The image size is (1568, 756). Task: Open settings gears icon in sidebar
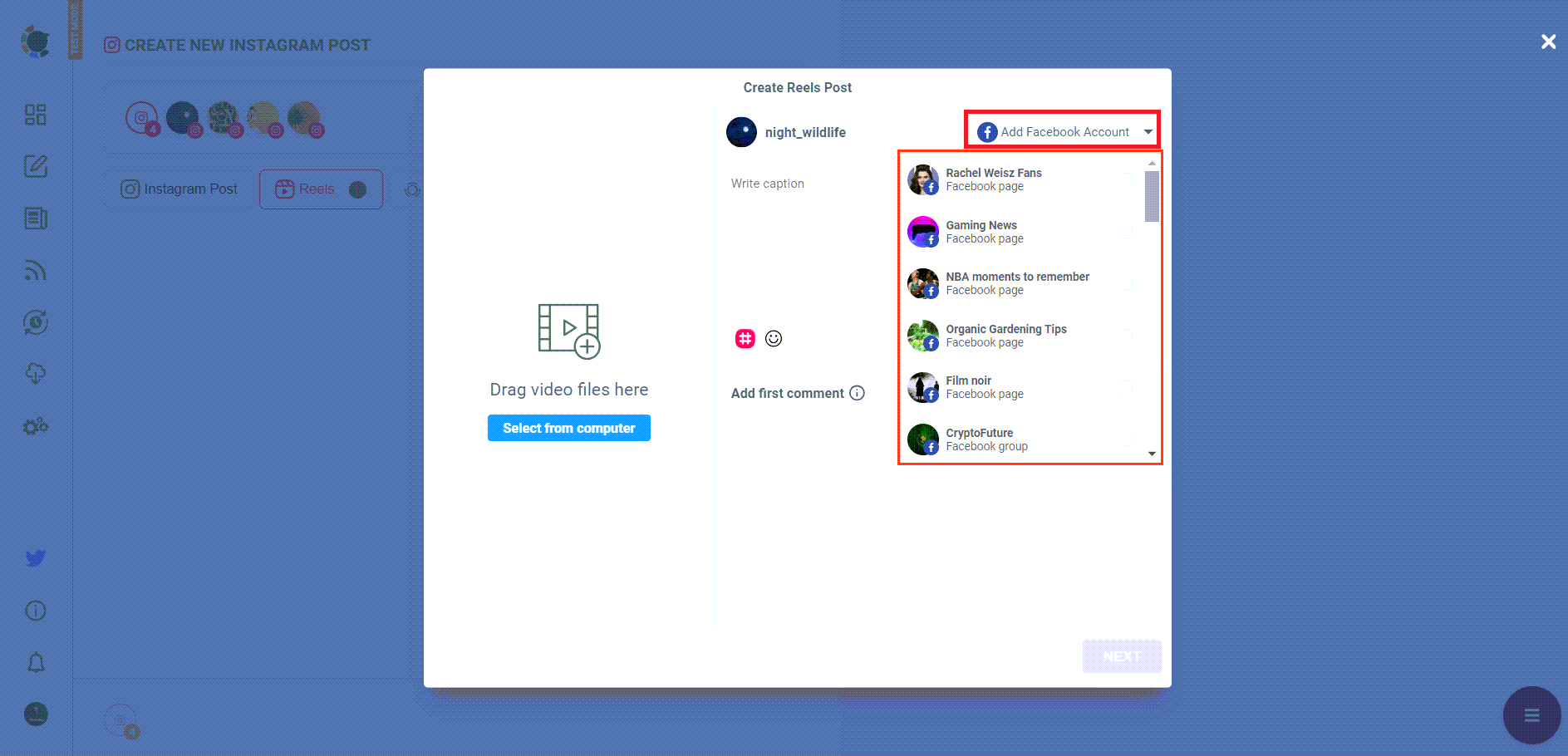tap(35, 426)
